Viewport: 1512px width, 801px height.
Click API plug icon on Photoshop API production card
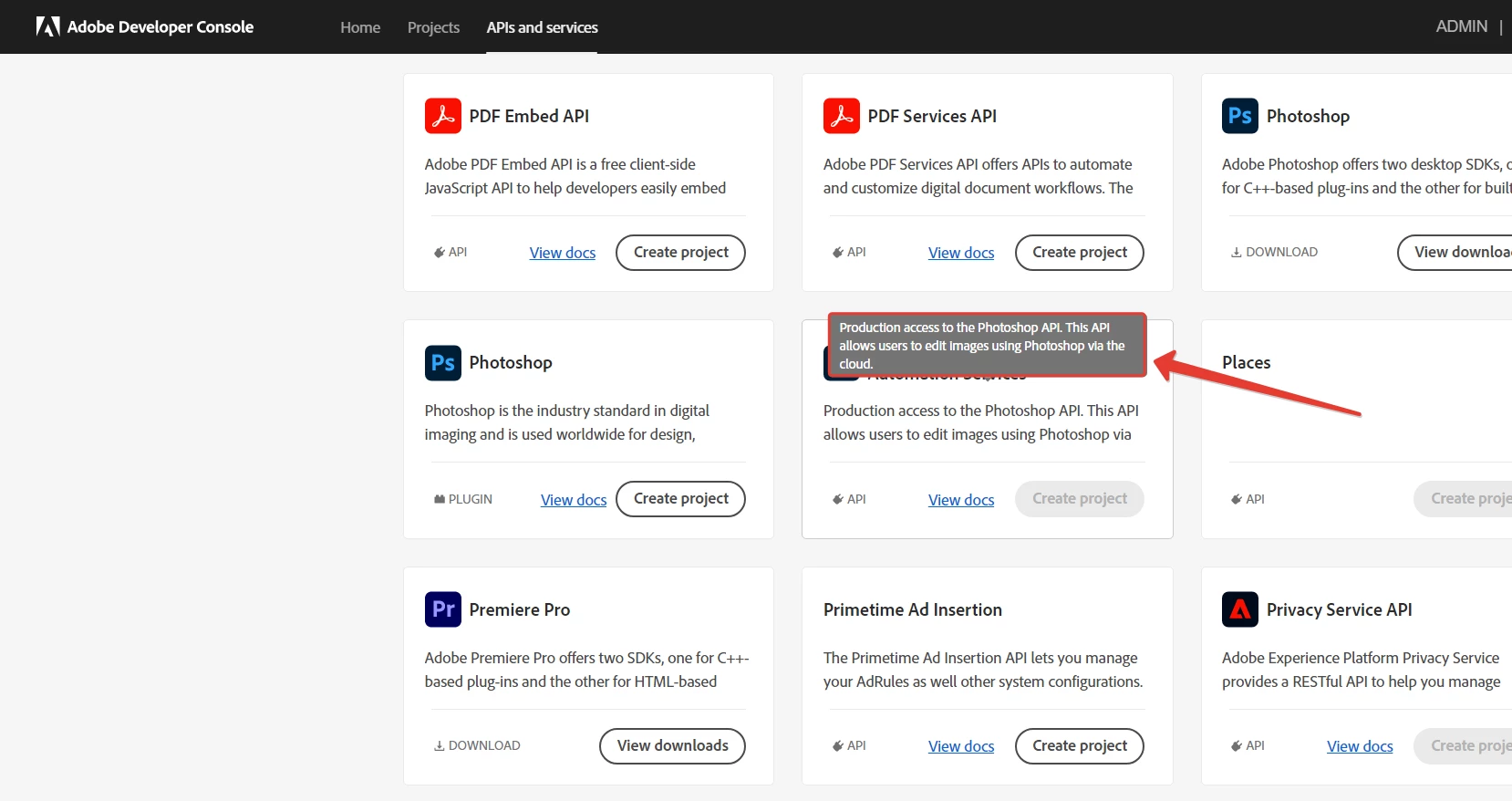tap(838, 499)
